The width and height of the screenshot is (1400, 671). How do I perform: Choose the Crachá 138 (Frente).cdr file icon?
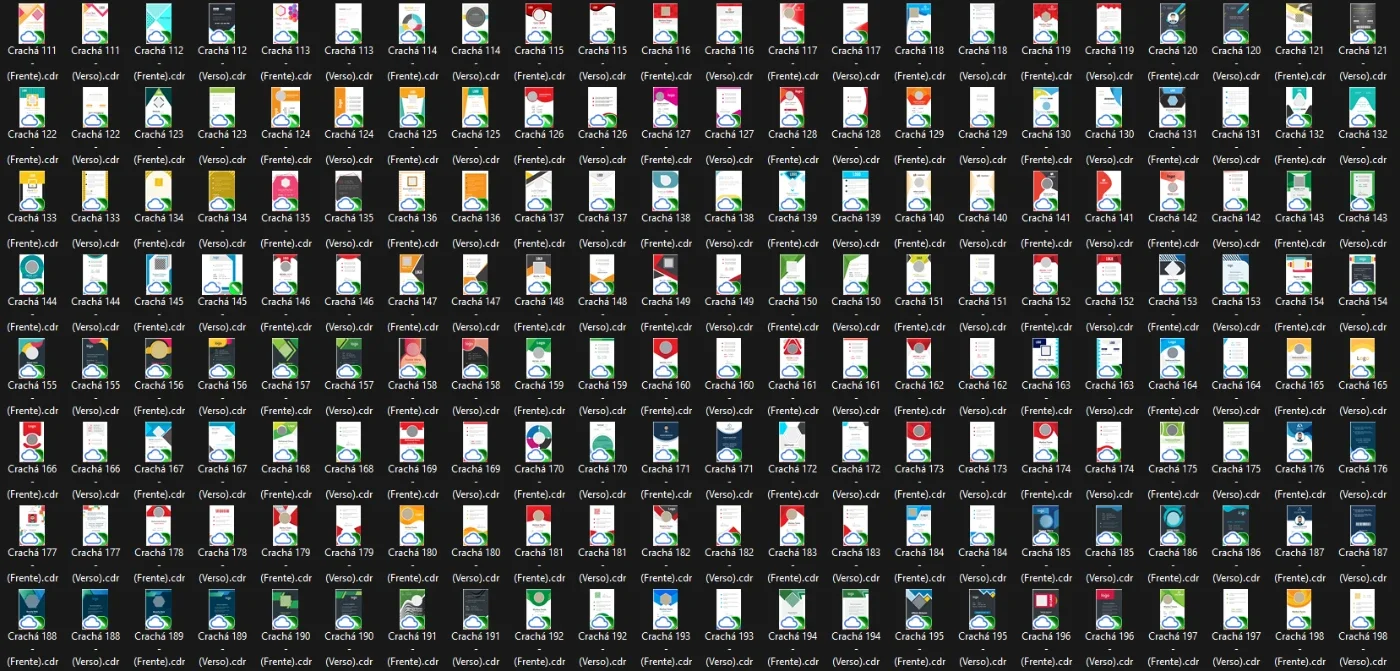coord(665,190)
